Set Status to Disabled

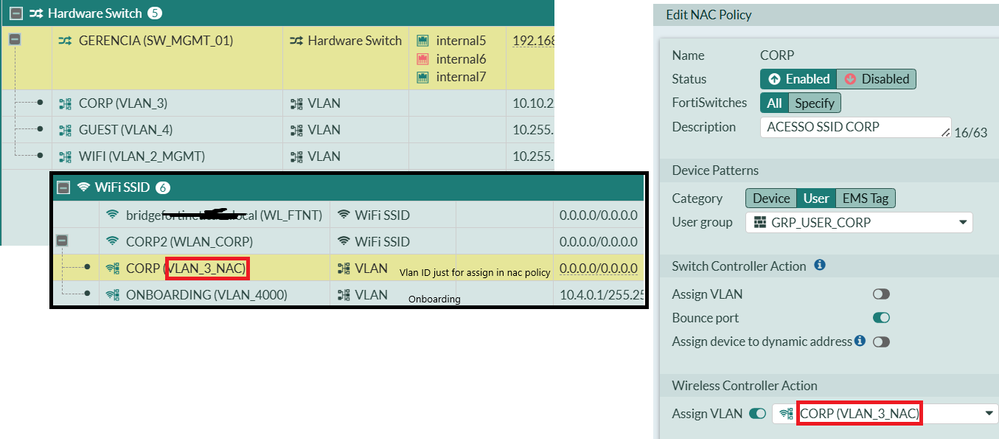(x=877, y=79)
